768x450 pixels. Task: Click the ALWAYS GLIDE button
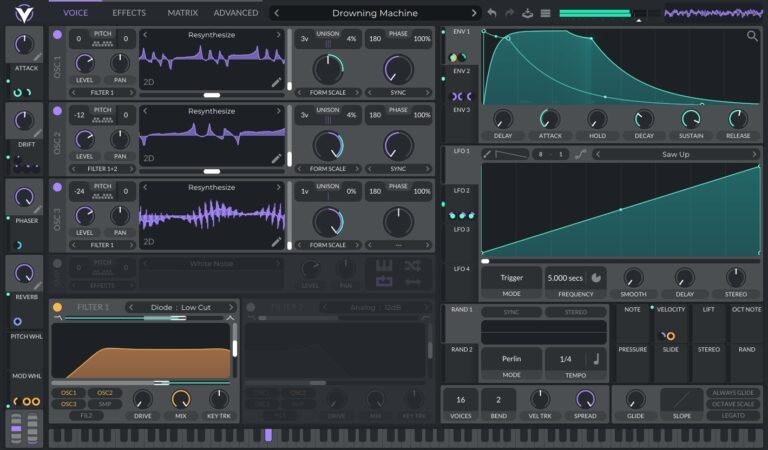click(733, 393)
